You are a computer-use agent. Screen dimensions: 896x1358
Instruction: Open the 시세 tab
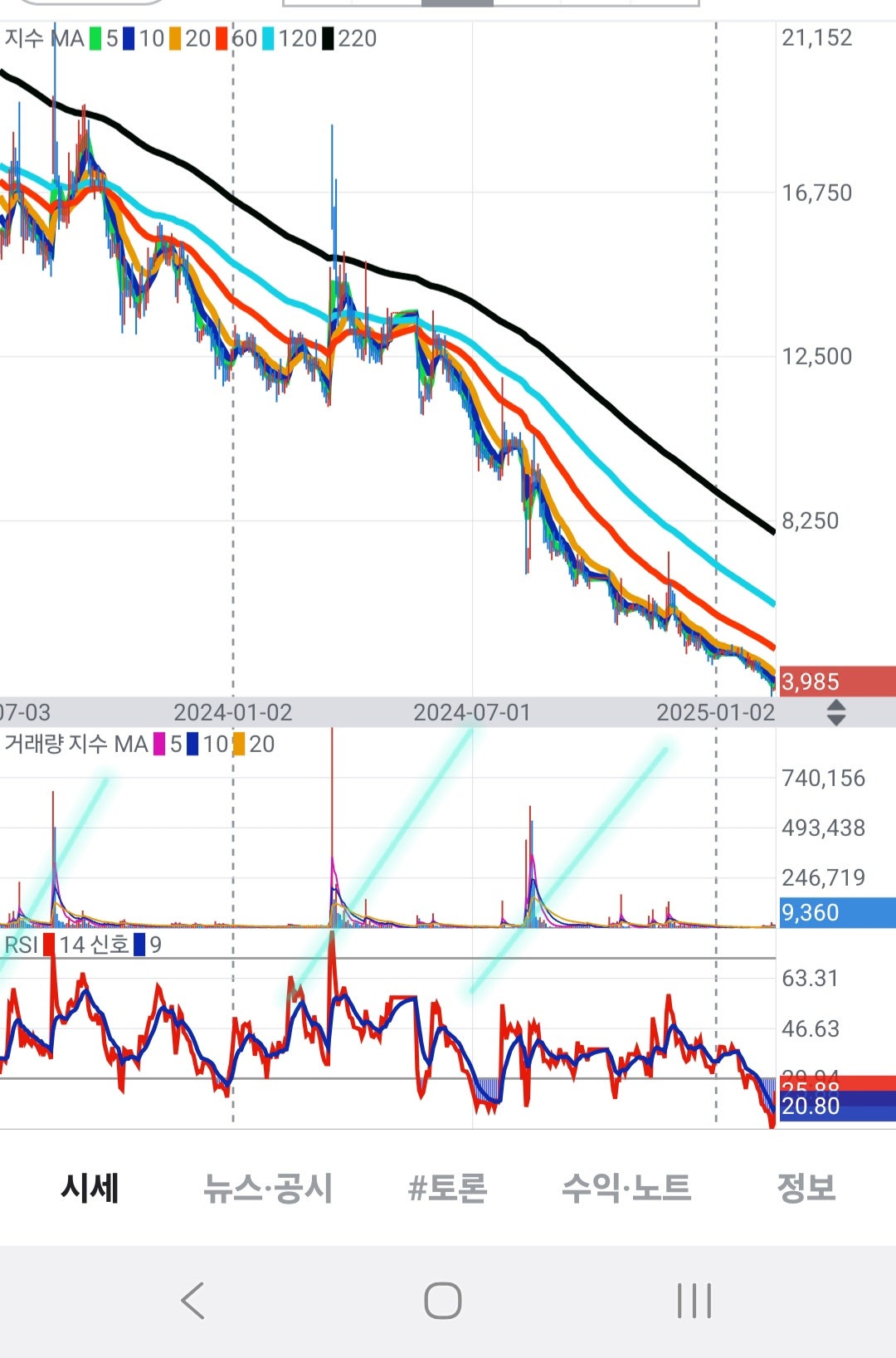click(x=90, y=1188)
